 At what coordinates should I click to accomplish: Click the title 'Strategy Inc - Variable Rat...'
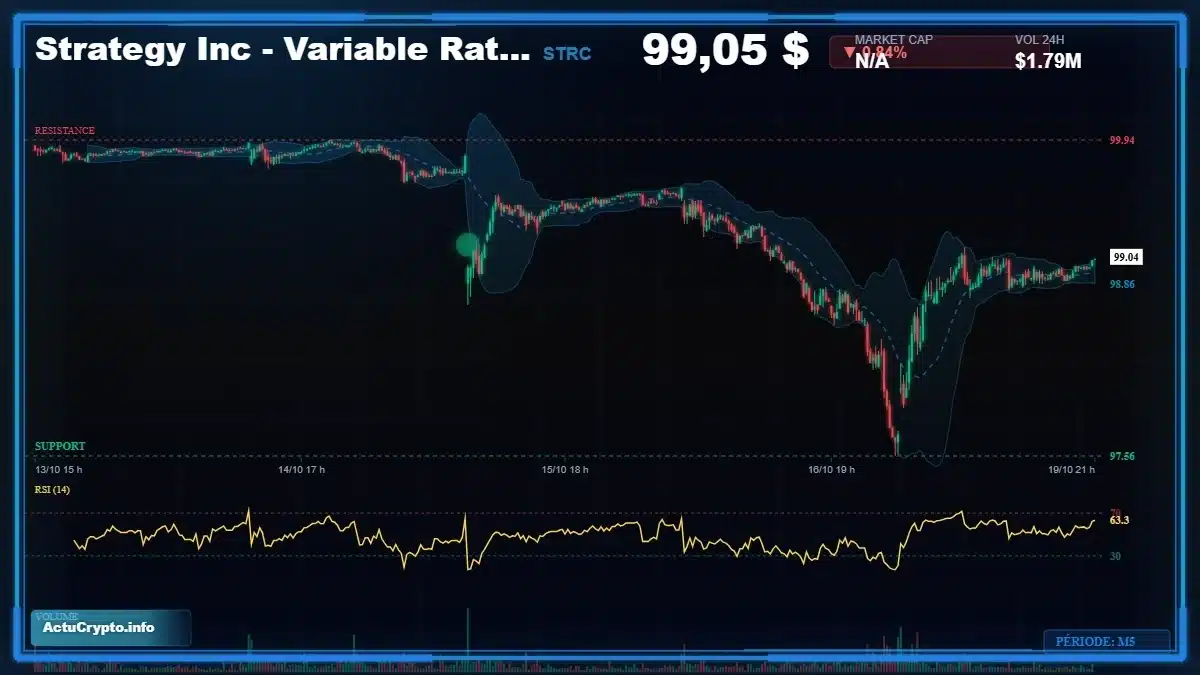click(x=283, y=50)
